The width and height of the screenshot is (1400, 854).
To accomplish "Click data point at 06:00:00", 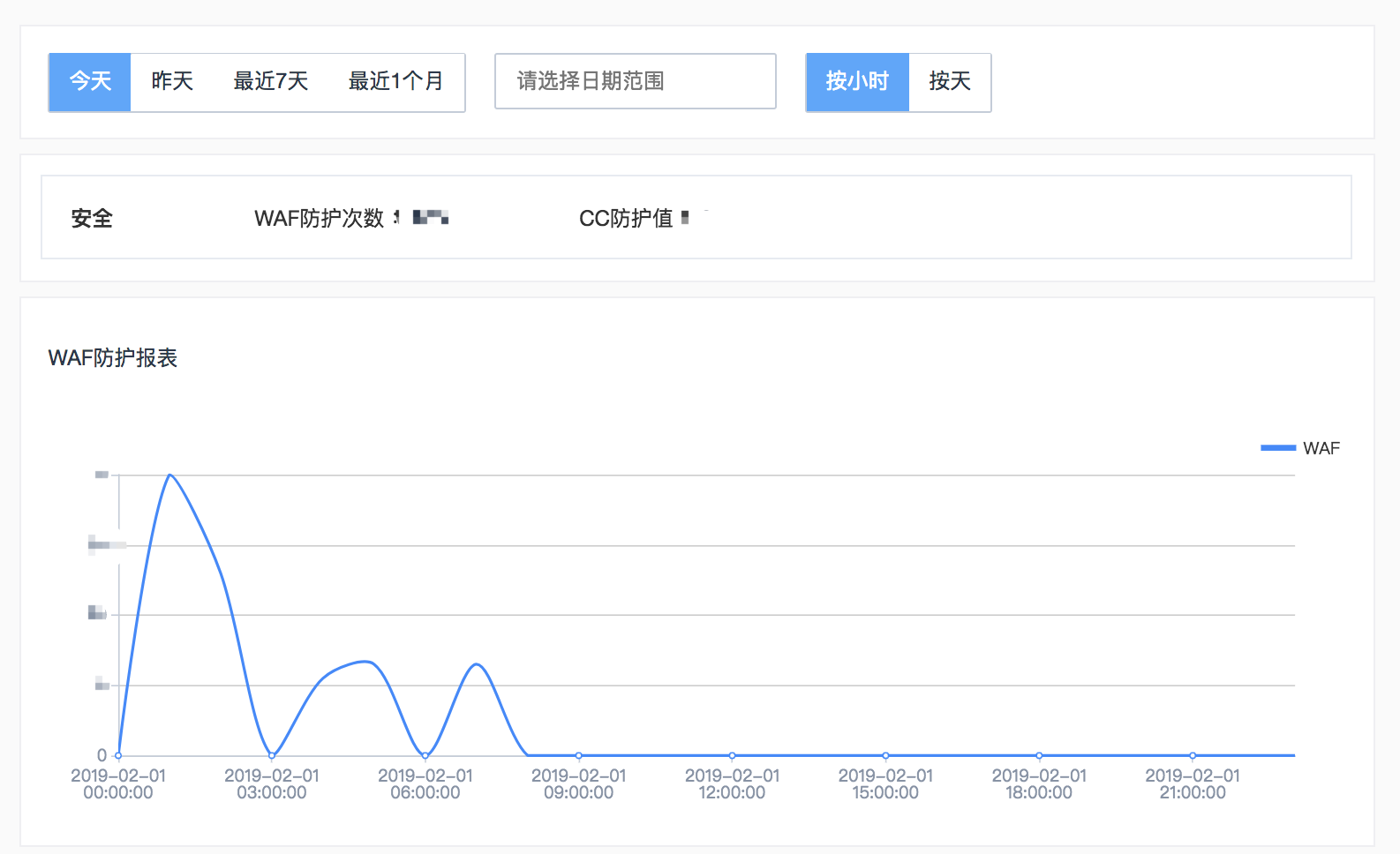I will [425, 755].
